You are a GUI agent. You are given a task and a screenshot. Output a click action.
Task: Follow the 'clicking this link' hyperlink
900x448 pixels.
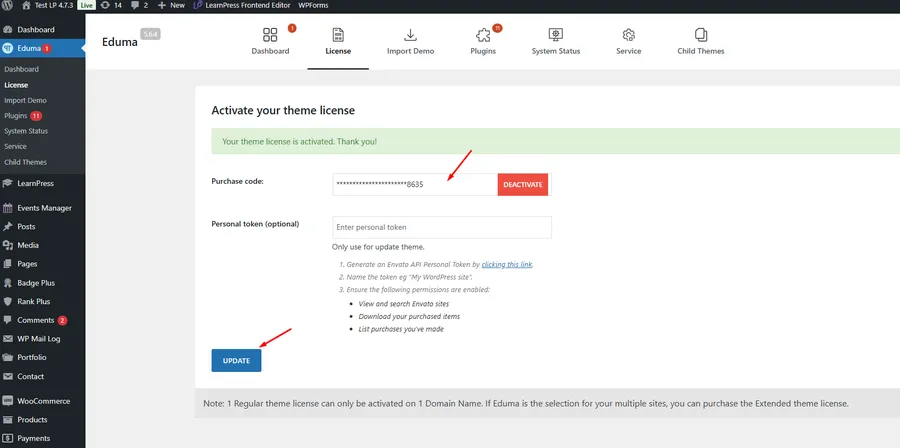click(x=507, y=264)
